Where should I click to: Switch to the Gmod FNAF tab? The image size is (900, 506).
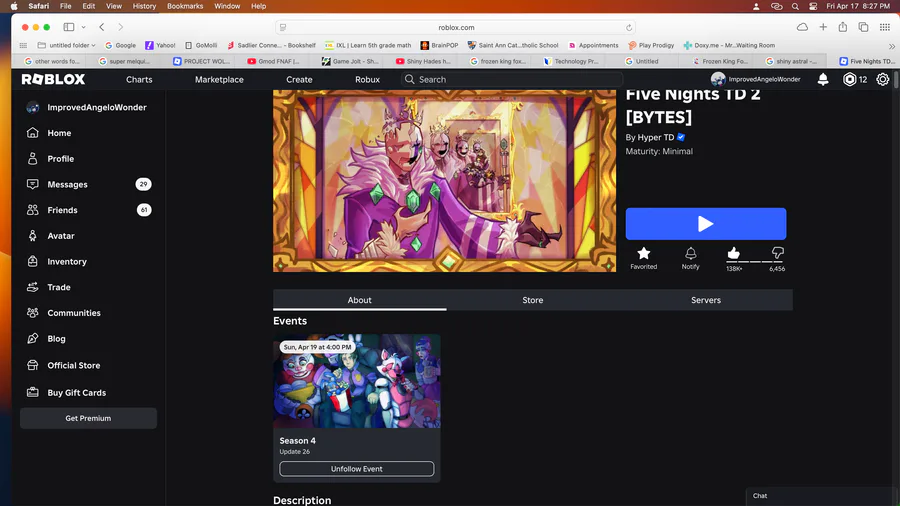[x=273, y=61]
